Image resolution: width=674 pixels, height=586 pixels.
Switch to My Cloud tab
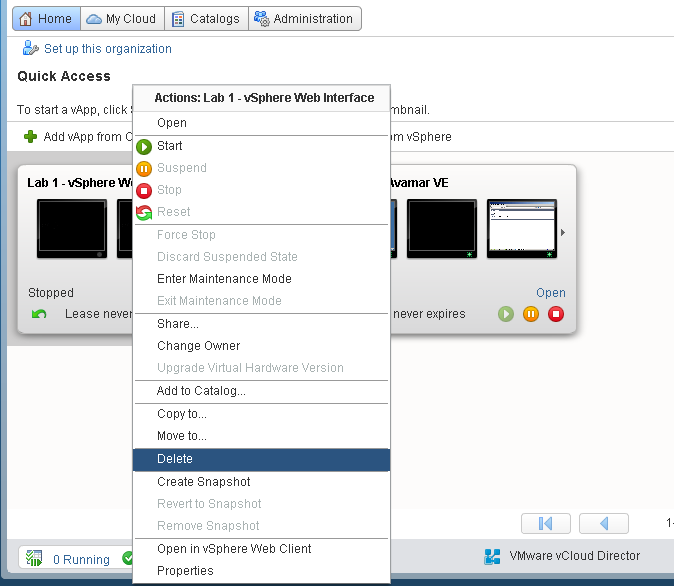coord(122,18)
